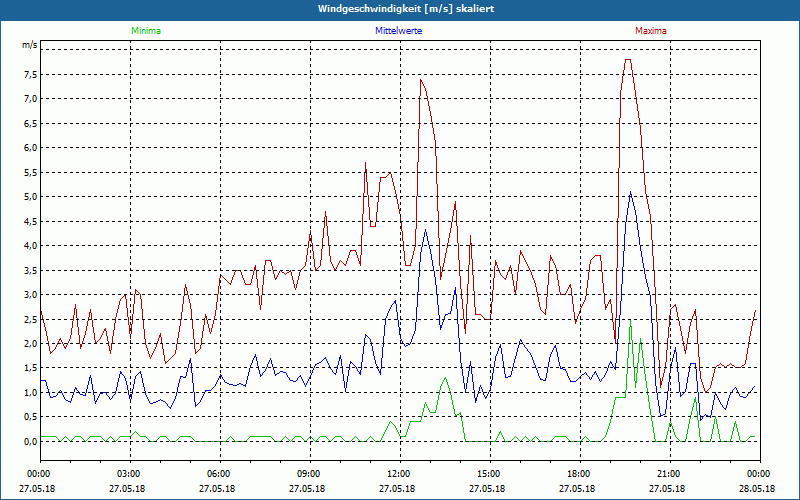The width and height of the screenshot is (800, 500).
Task: Click the 00:00 time label above 28.05.18
Action: click(x=757, y=474)
